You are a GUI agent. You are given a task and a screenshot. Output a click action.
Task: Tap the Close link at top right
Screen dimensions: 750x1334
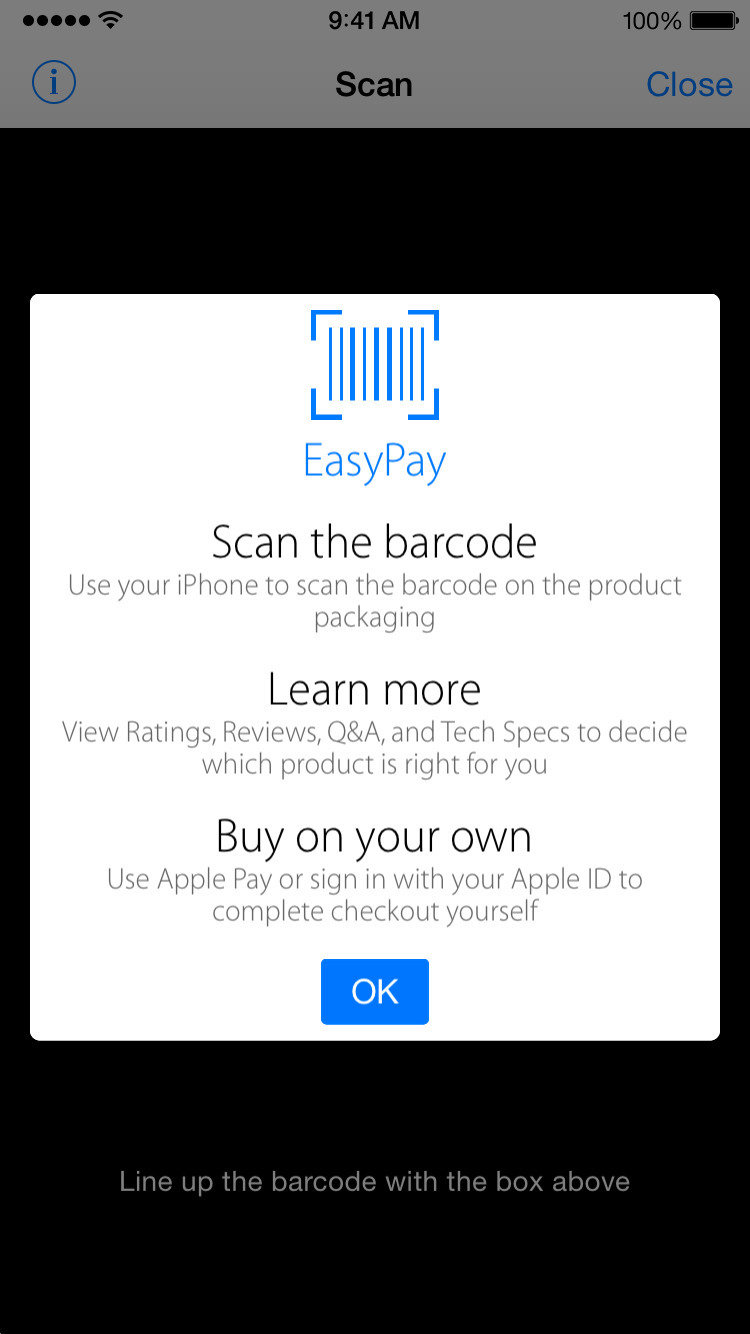coord(689,85)
